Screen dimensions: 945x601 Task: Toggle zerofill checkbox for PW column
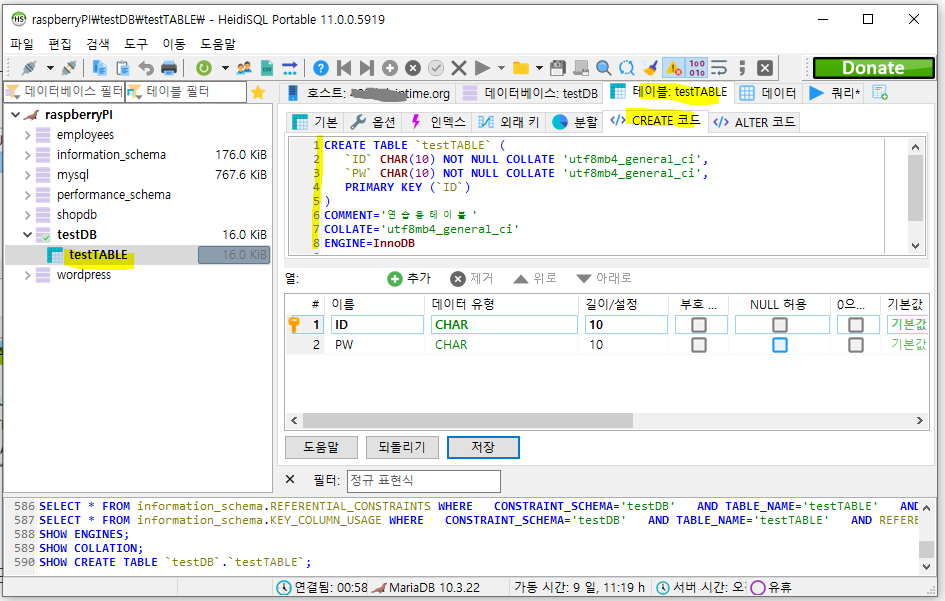tap(855, 345)
